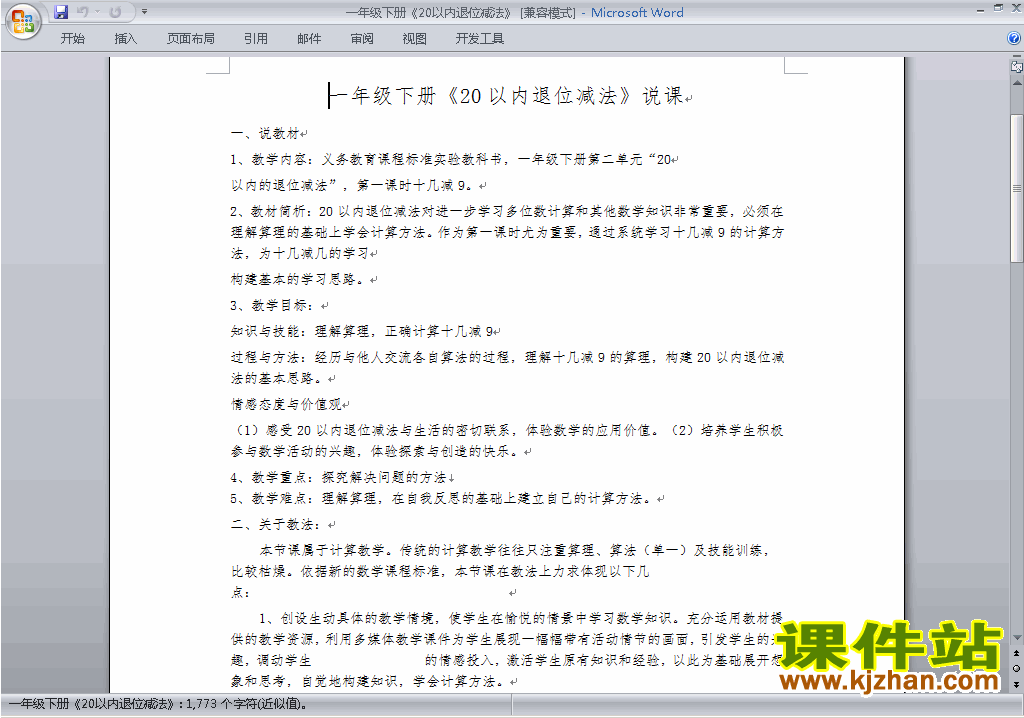
Task: Select the 邮件 tab
Action: (309, 39)
